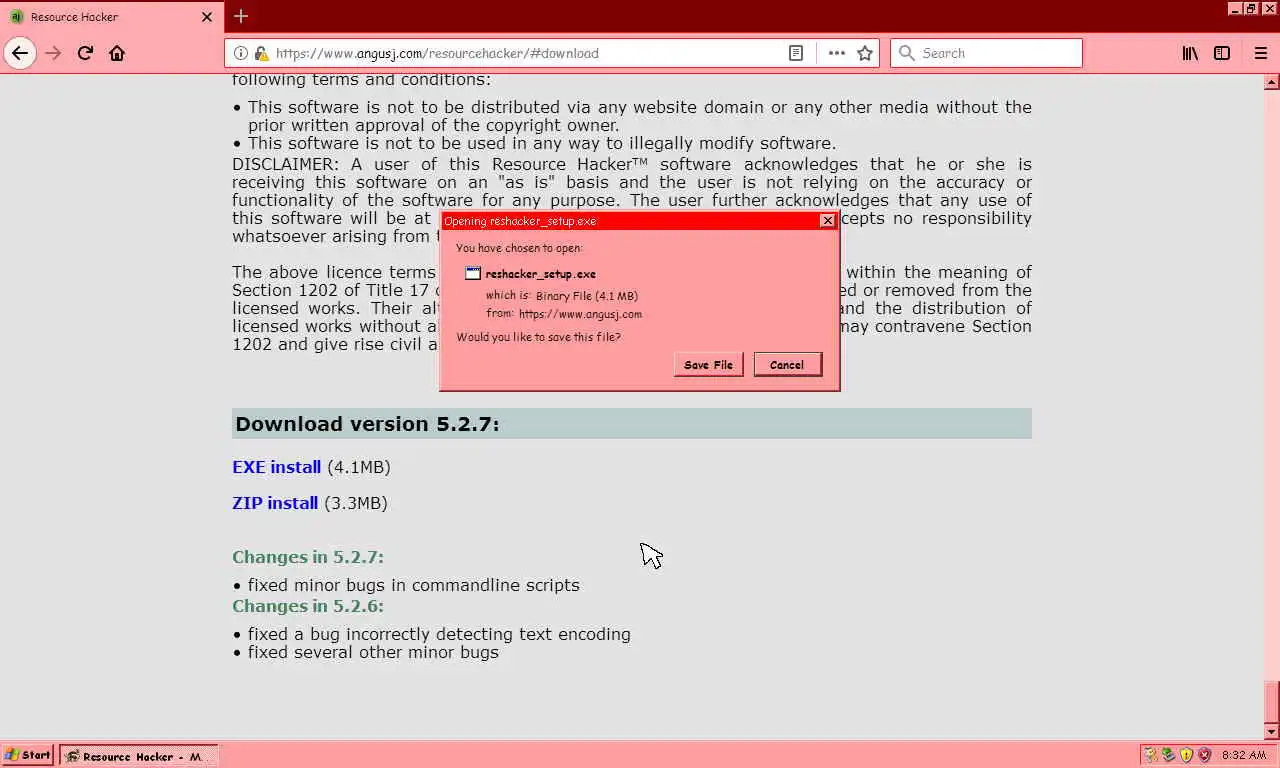Show site information via the info icon

click(x=241, y=53)
